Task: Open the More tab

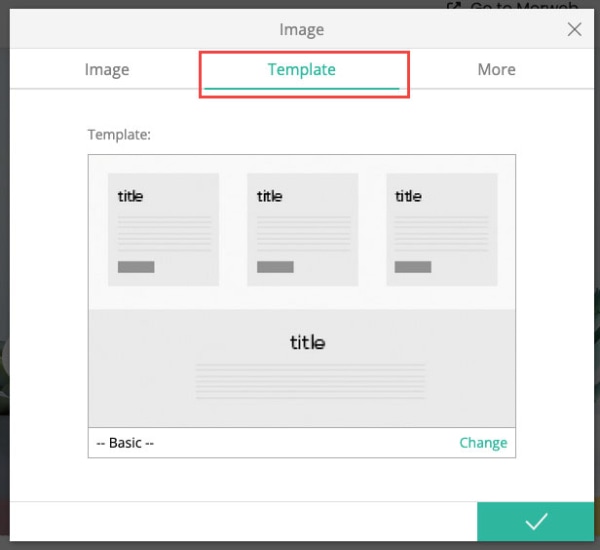Action: (x=496, y=69)
